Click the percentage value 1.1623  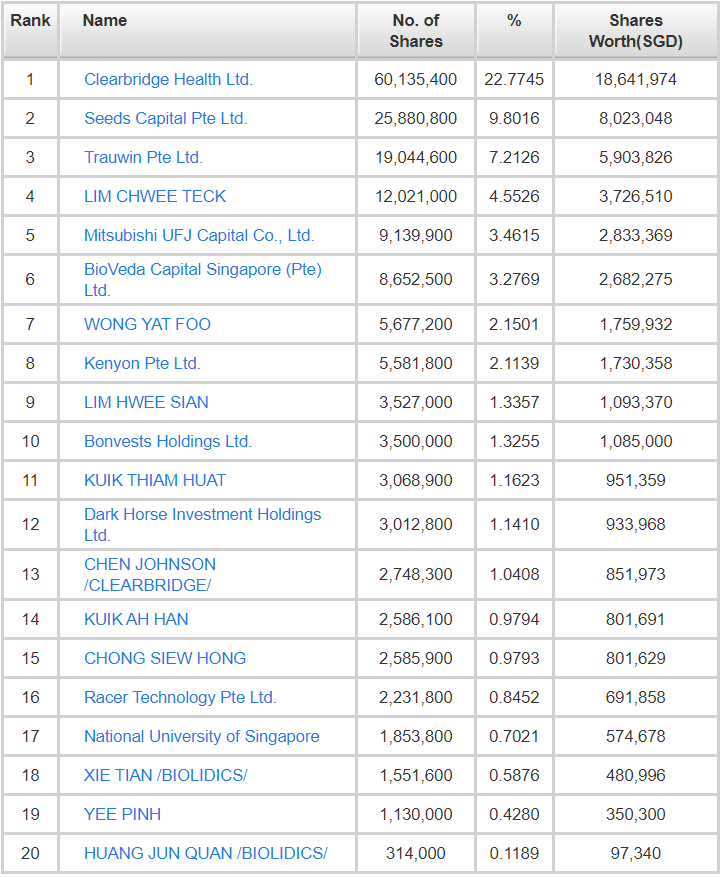pyautogui.click(x=514, y=480)
